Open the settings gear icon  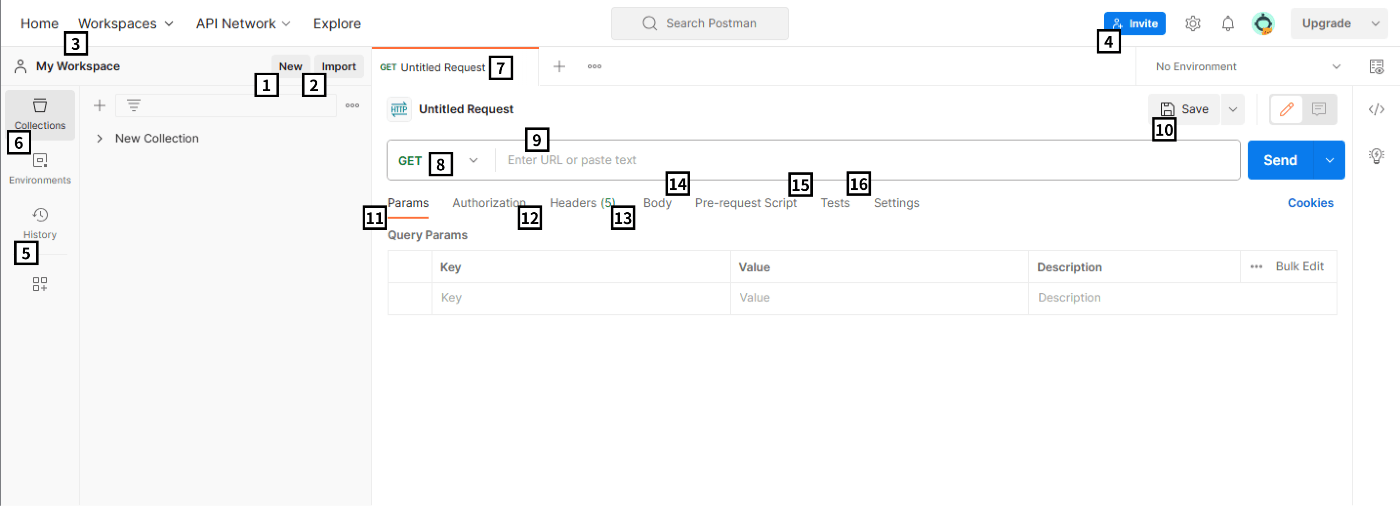pyautogui.click(x=1193, y=23)
